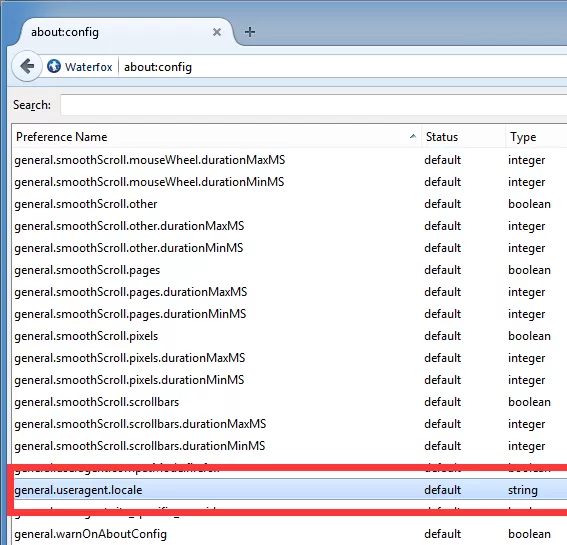The width and height of the screenshot is (567, 545).
Task: Select general.smoothScroll.other preference
Action: coord(290,204)
